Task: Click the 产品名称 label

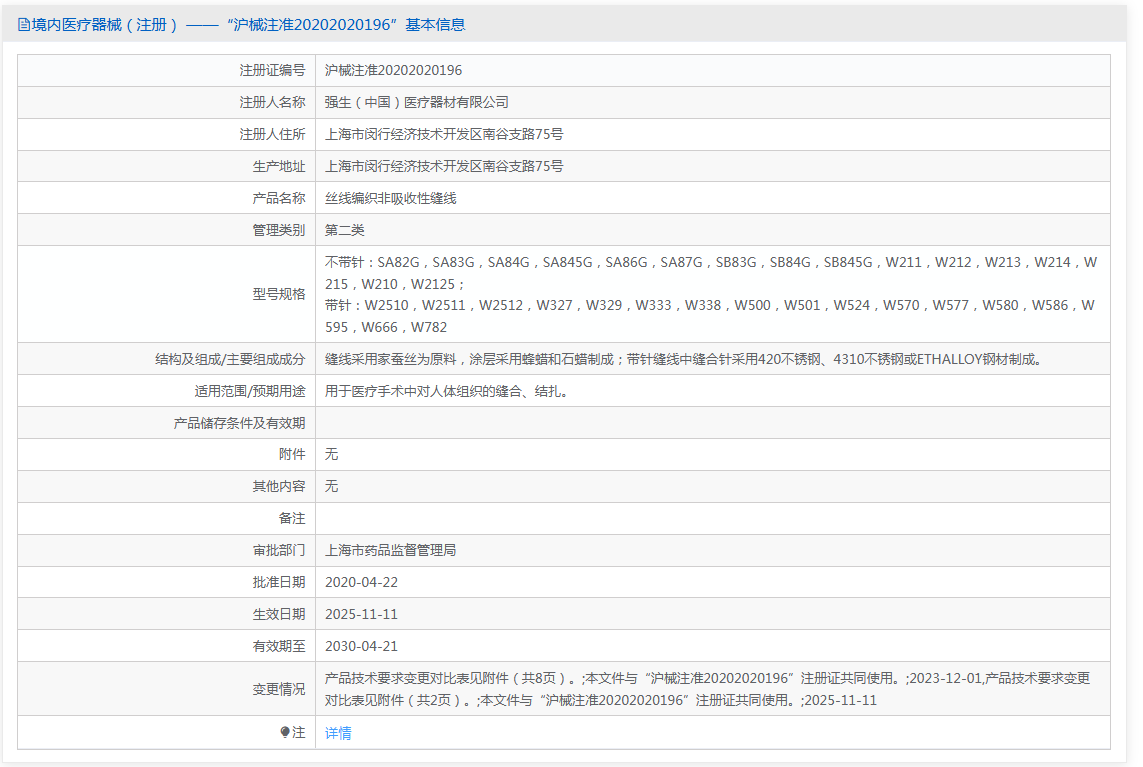Action: [279, 198]
